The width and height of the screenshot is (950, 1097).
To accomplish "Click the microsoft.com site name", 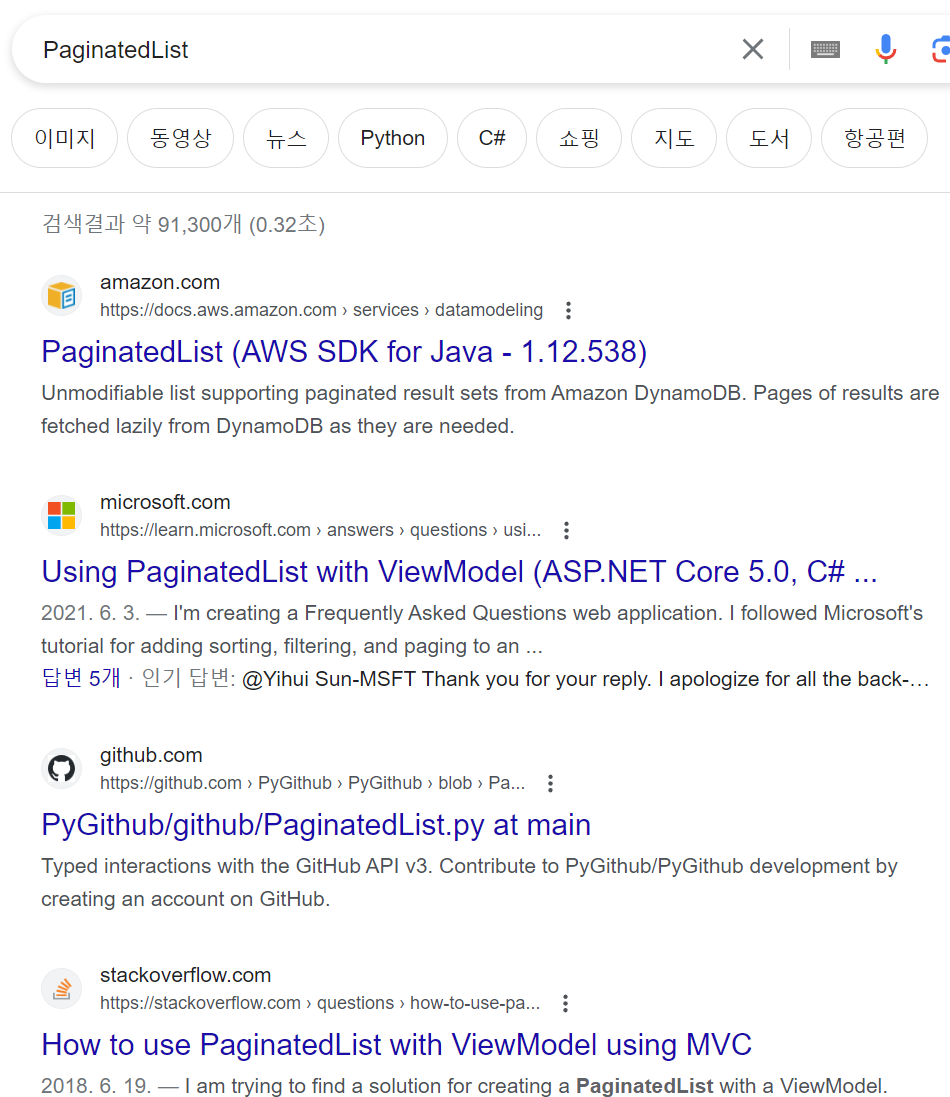I will point(165,502).
